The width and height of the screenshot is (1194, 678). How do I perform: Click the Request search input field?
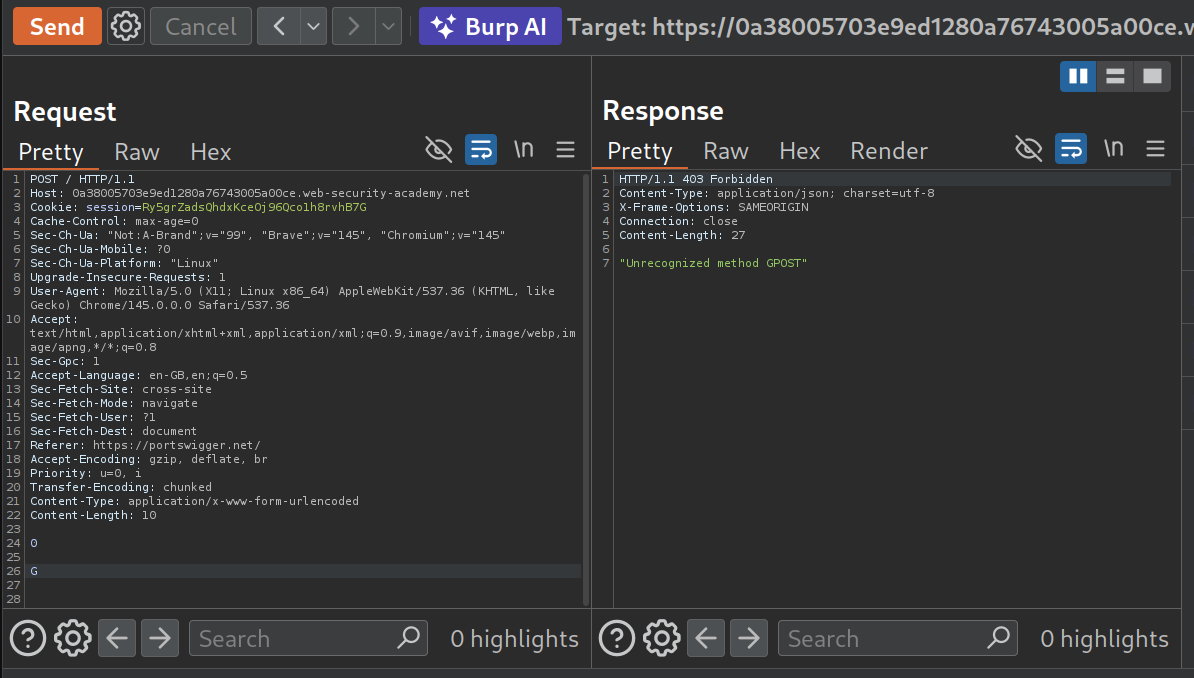pos(295,638)
